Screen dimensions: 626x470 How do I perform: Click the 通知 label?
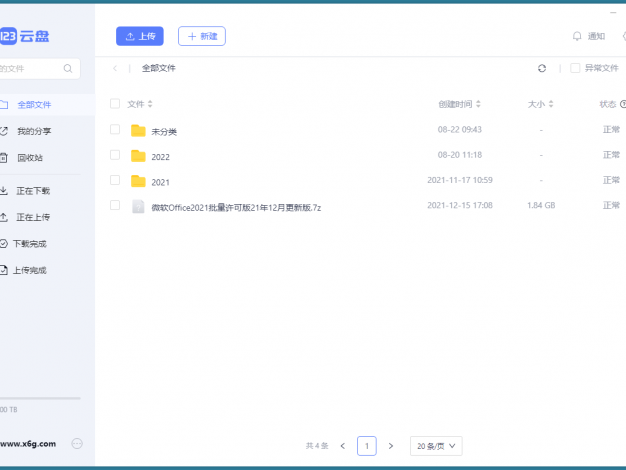tap(596, 36)
